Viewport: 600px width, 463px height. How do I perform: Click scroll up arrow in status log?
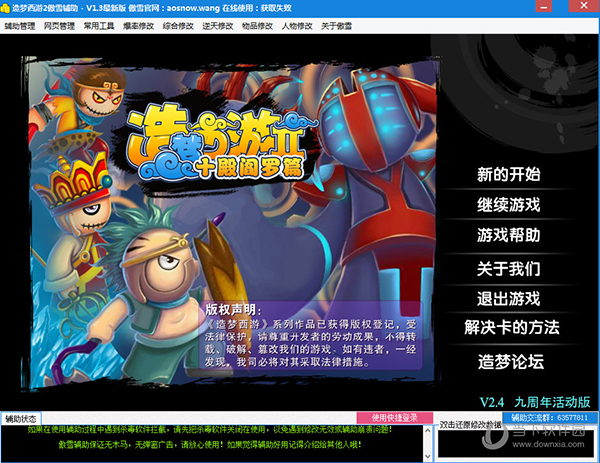428,430
